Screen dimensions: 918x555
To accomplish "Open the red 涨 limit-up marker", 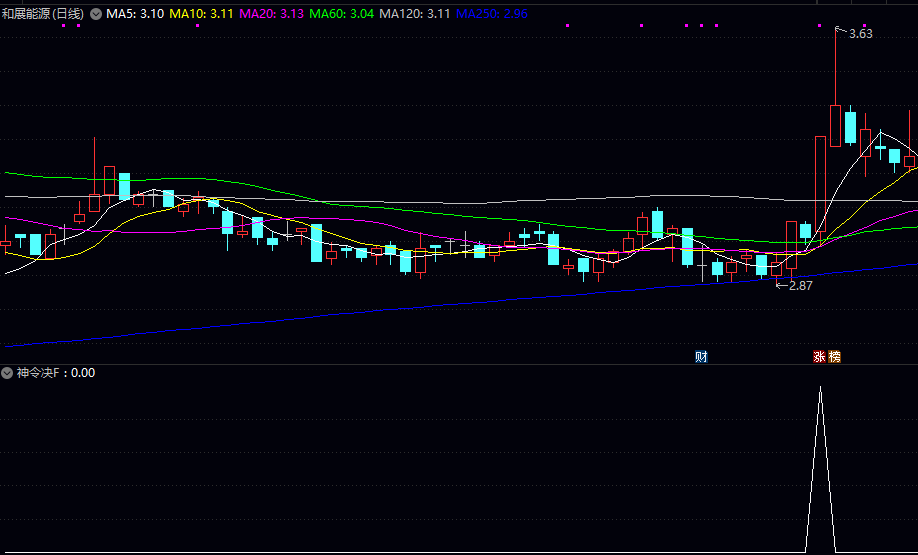I will (x=819, y=357).
